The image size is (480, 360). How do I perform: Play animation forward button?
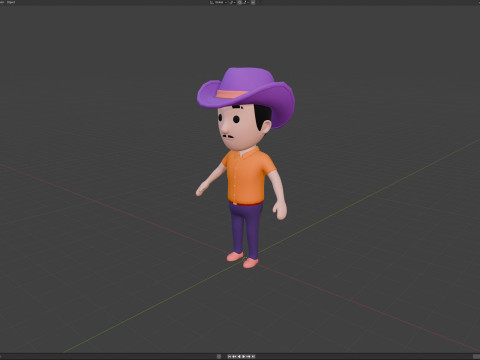coord(243,357)
